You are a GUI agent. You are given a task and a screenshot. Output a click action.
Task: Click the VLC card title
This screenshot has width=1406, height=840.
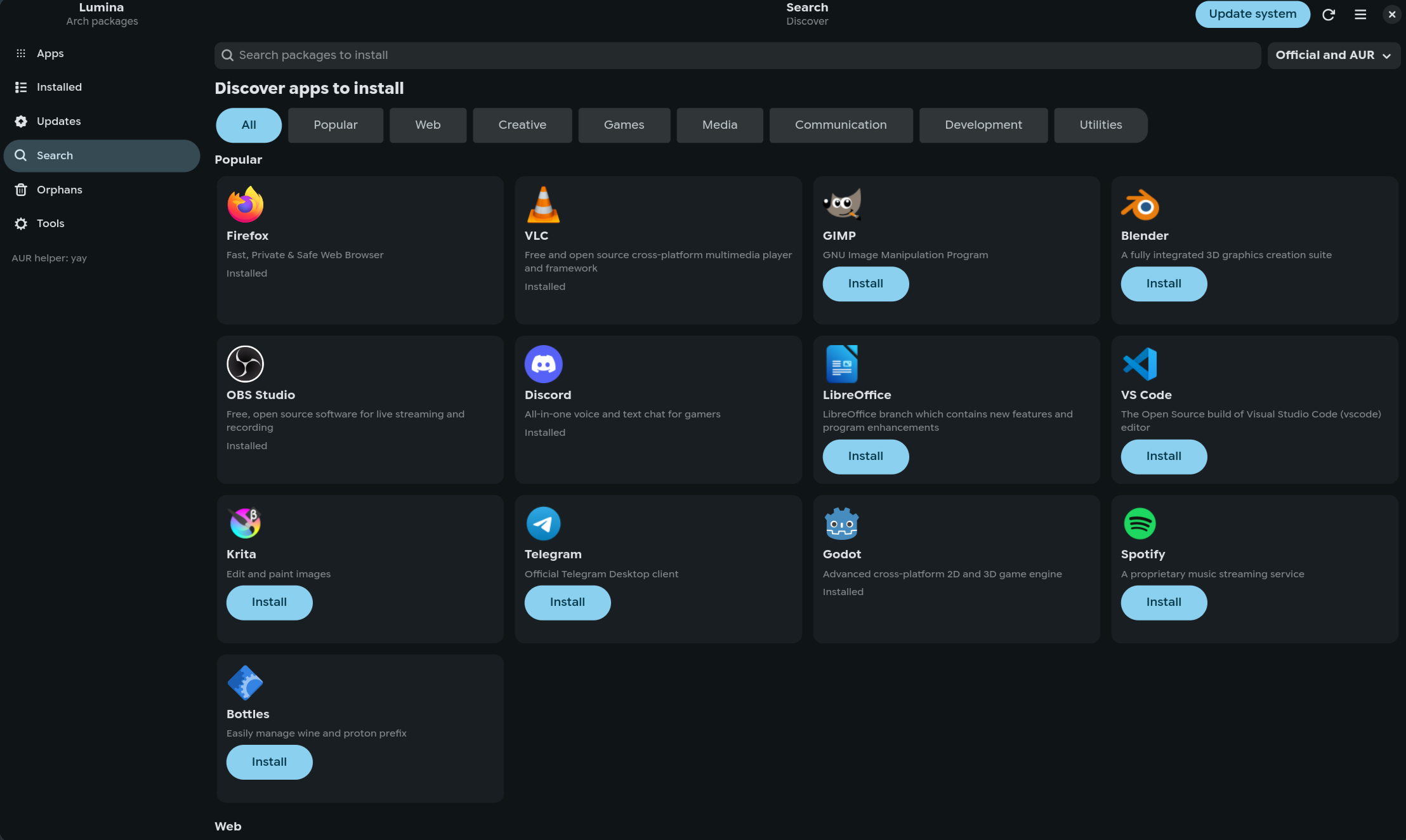[x=536, y=235]
